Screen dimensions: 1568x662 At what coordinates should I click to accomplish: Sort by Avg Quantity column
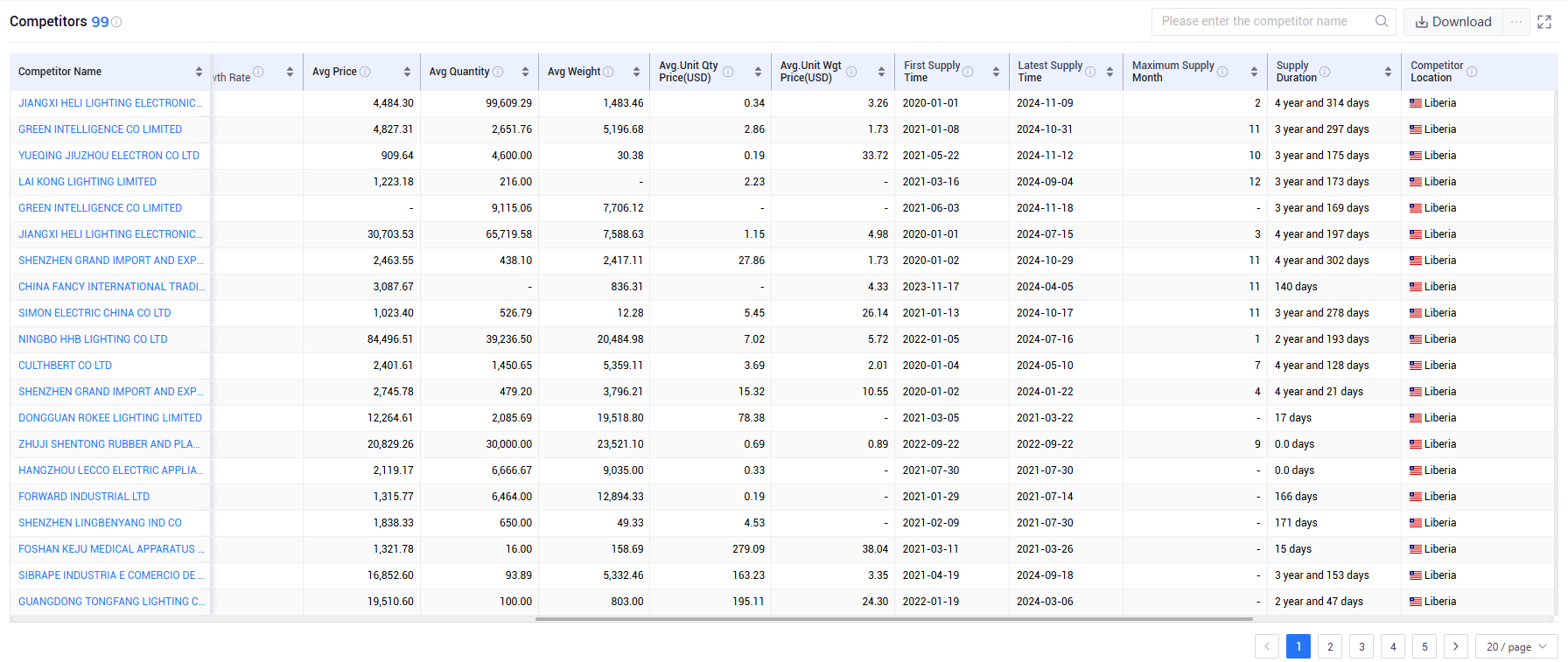[525, 72]
